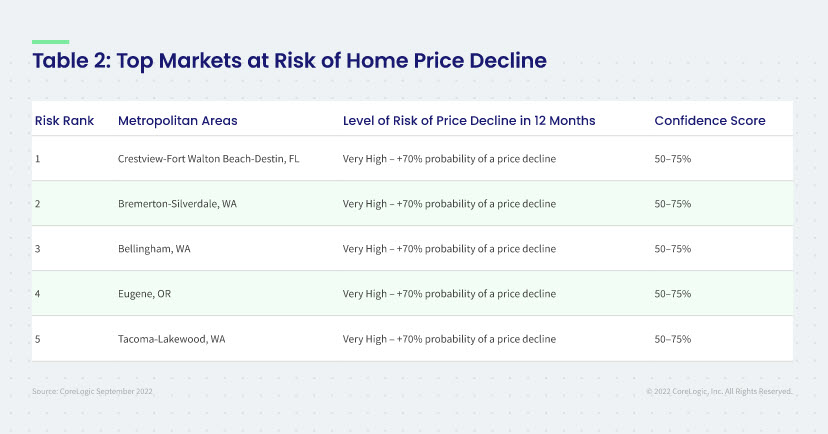
Task: Click the confidence score in Bremerton row
Action: pos(673,204)
